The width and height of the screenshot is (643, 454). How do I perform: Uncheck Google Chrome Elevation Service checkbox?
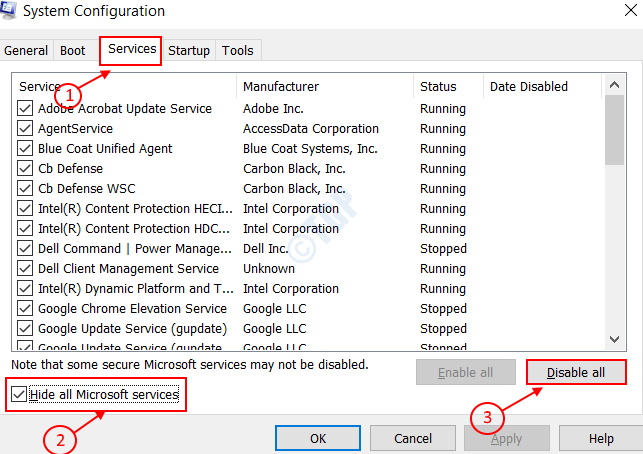coord(25,308)
